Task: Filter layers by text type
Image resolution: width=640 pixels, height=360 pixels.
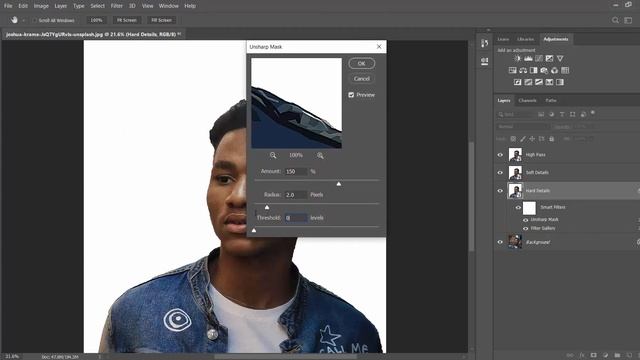Action: 562,114
